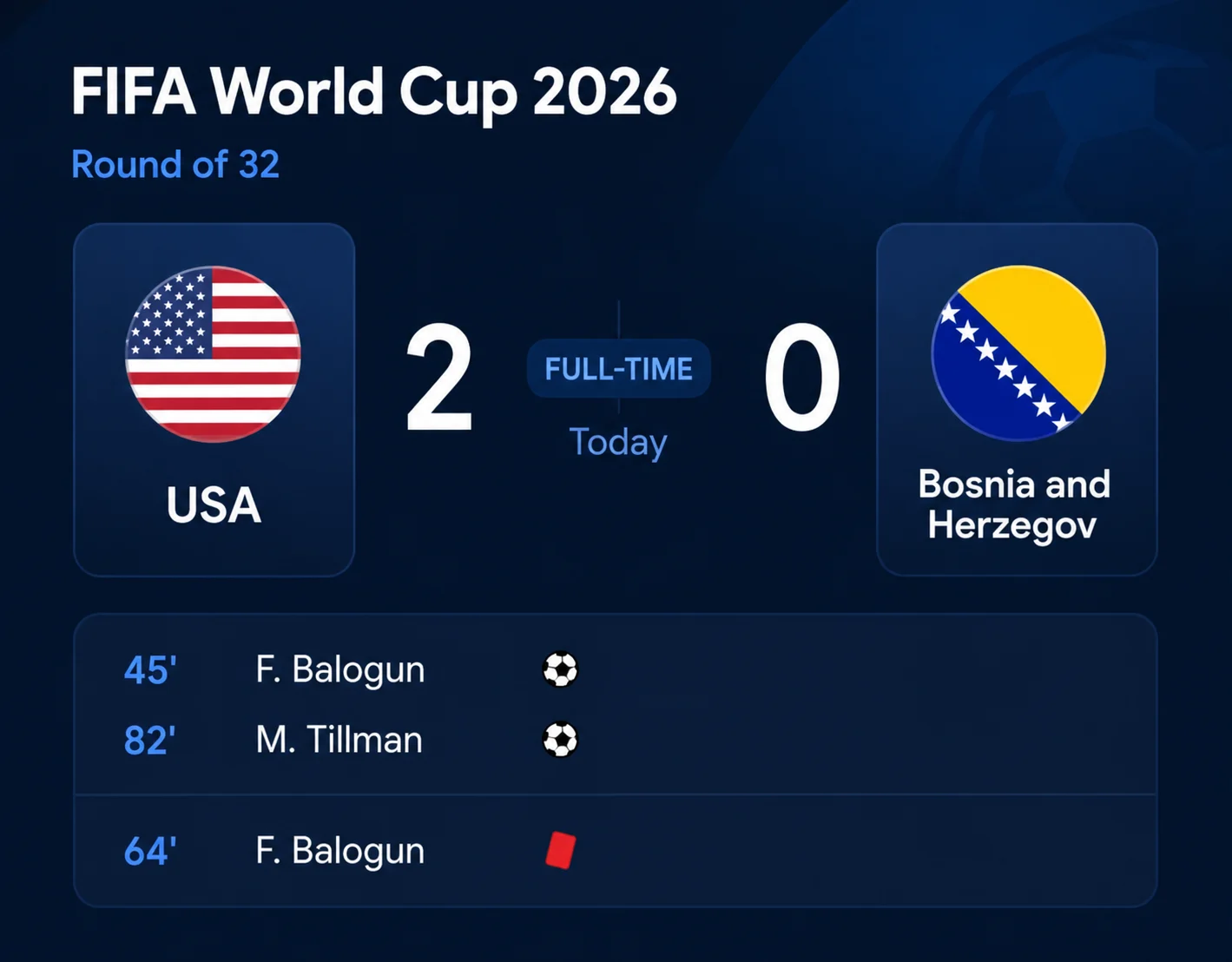Select the 64' red card minute marker
This screenshot has width=1232, height=962.
pos(150,851)
